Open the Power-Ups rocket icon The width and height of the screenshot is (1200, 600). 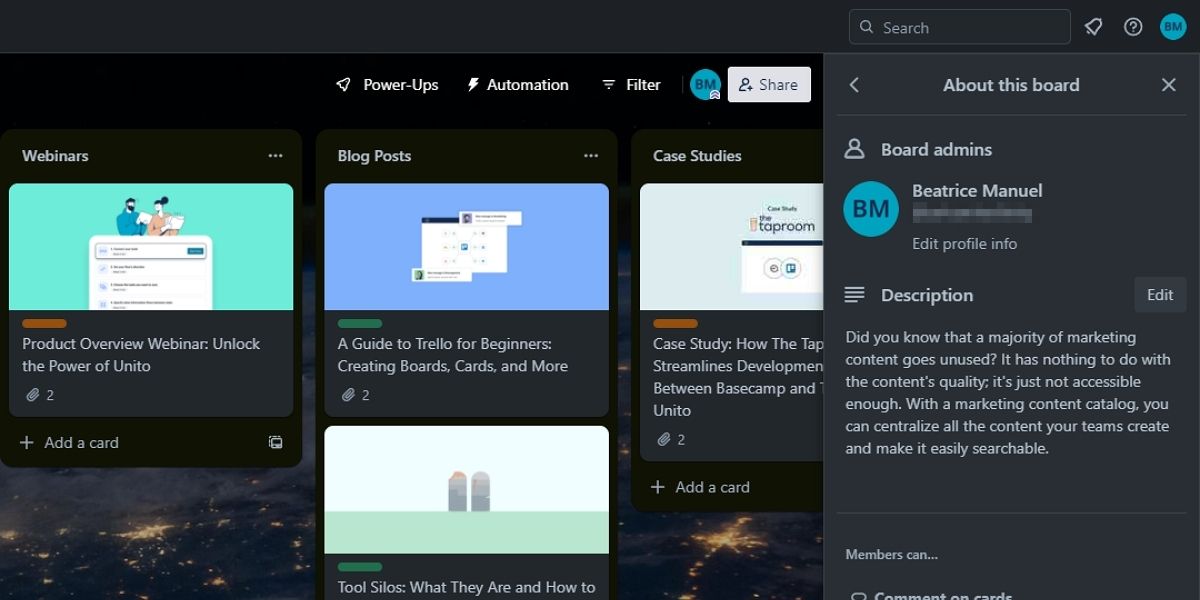[x=344, y=85]
